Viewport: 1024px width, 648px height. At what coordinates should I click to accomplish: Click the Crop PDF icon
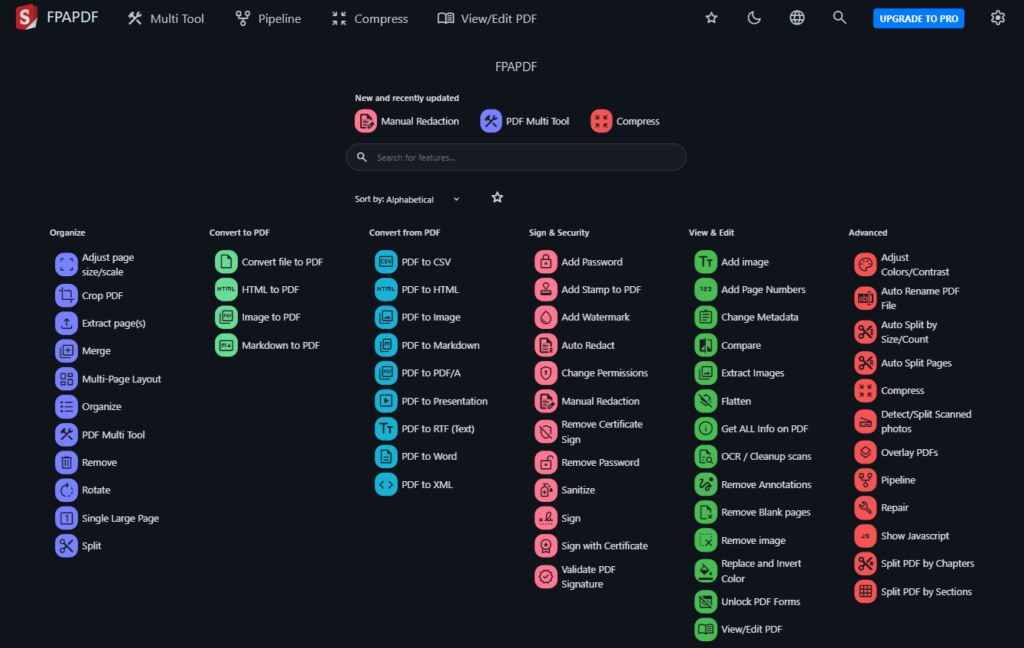coord(66,296)
